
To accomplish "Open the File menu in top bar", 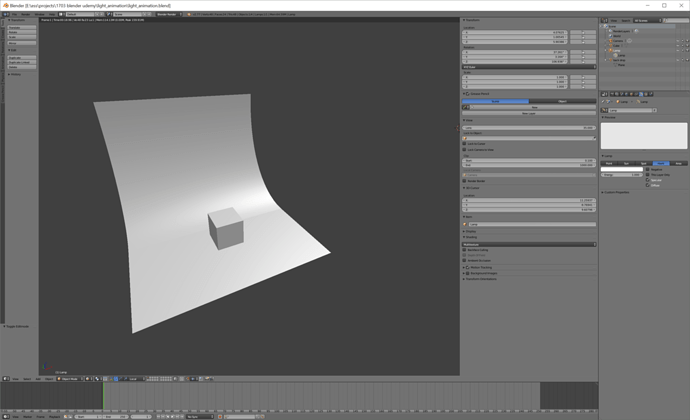I will pos(15,14).
